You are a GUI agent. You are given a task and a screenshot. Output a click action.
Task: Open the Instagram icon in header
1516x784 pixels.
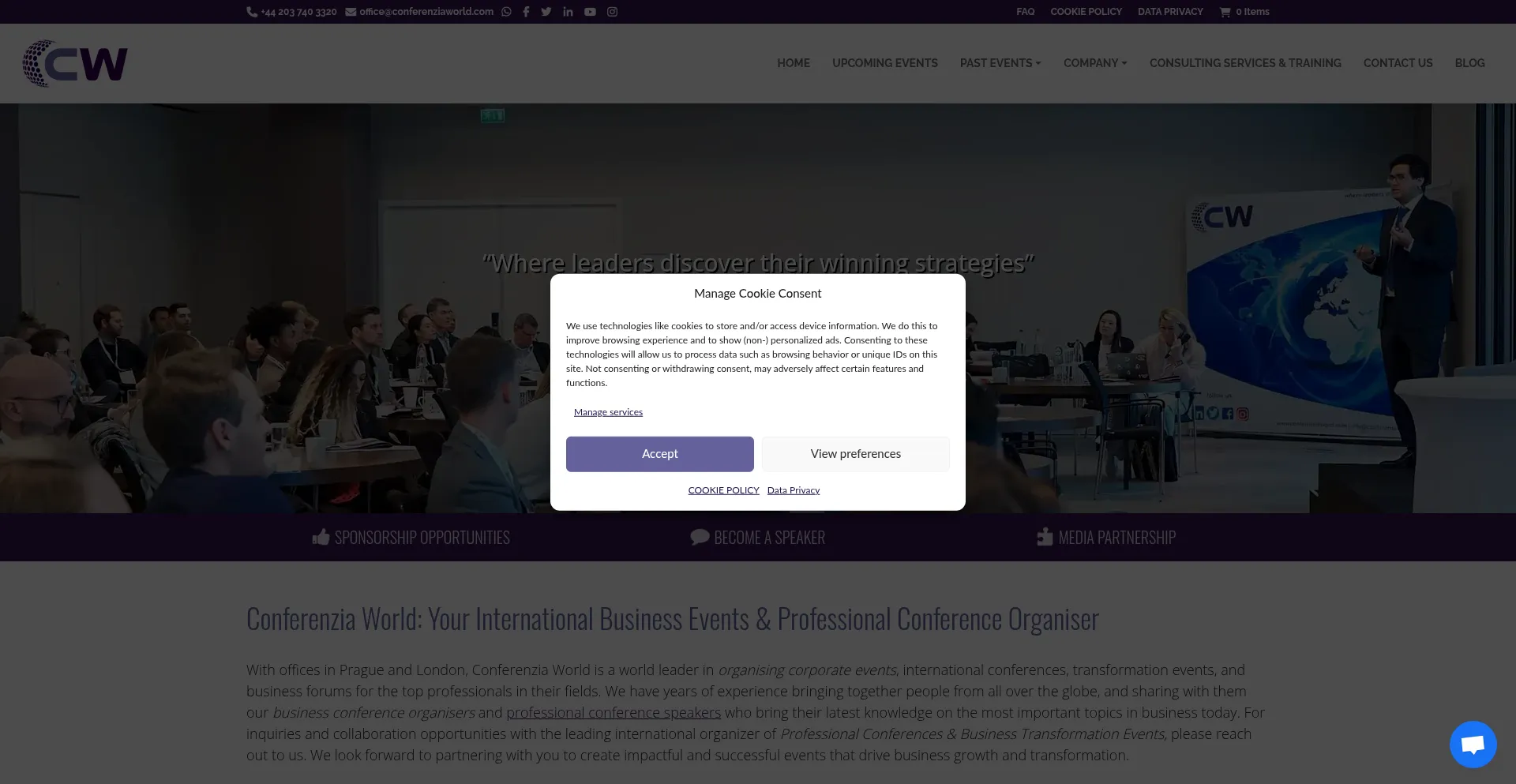click(x=612, y=12)
